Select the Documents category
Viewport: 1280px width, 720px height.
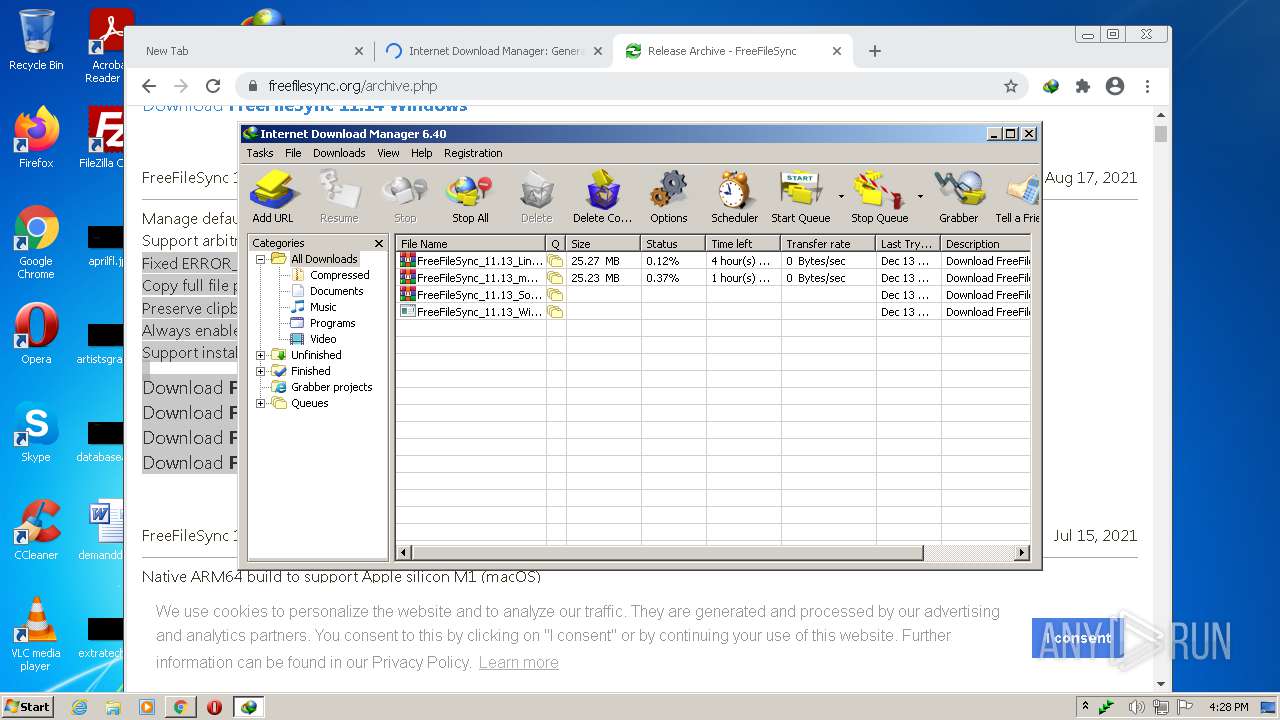[336, 291]
